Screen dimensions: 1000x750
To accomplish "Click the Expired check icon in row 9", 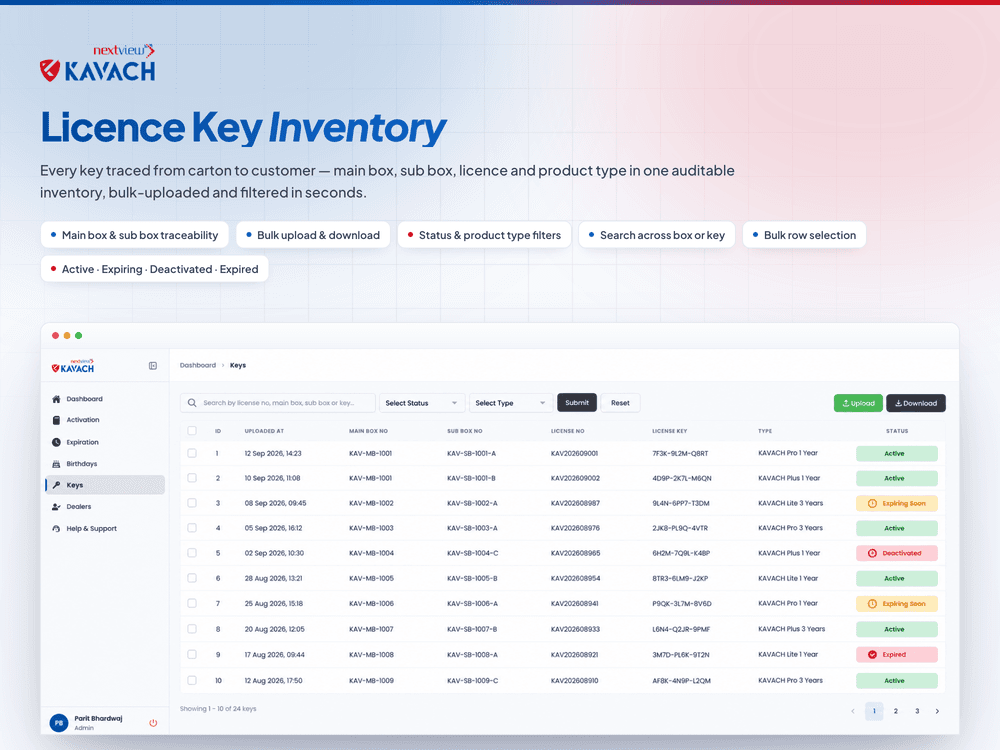I will [x=872, y=655].
